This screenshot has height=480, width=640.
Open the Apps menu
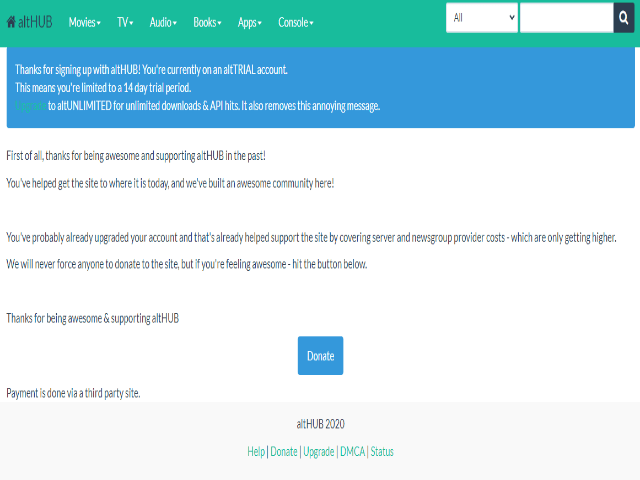[249, 22]
